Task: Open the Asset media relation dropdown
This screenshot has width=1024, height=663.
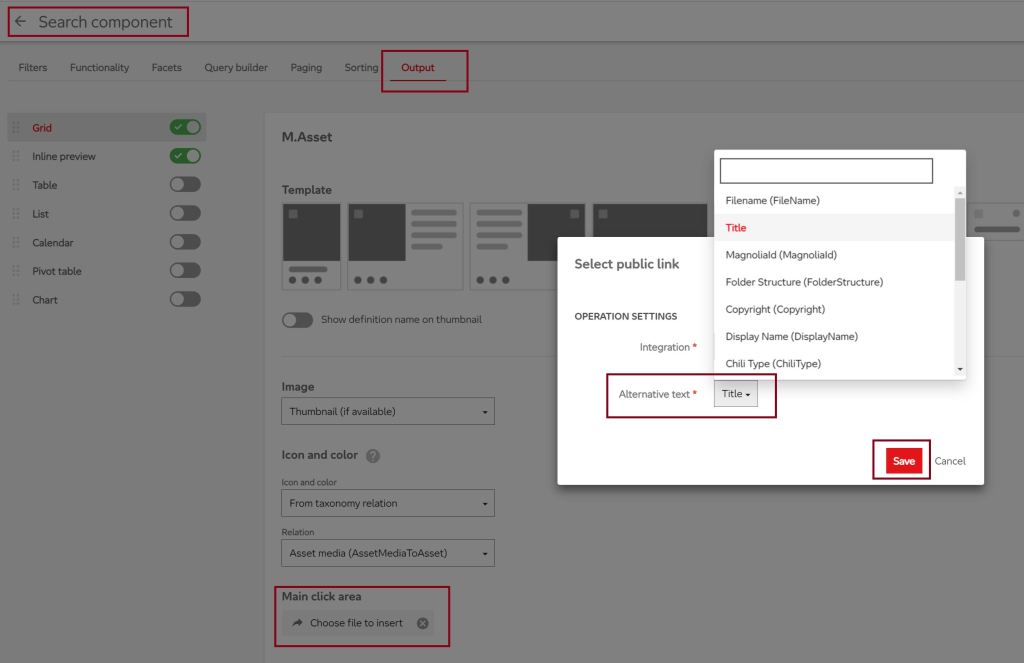Action: point(388,553)
